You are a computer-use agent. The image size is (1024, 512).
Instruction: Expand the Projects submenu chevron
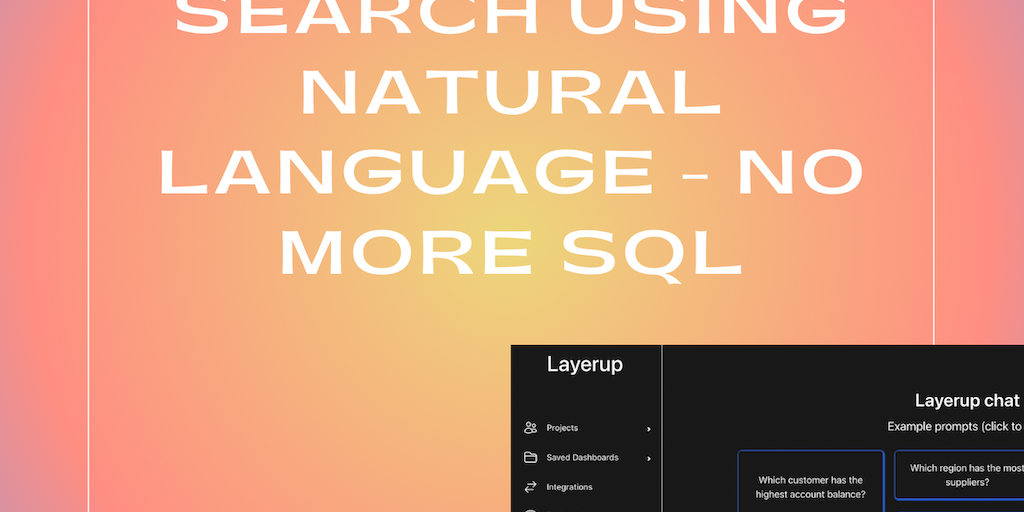pyautogui.click(x=648, y=429)
